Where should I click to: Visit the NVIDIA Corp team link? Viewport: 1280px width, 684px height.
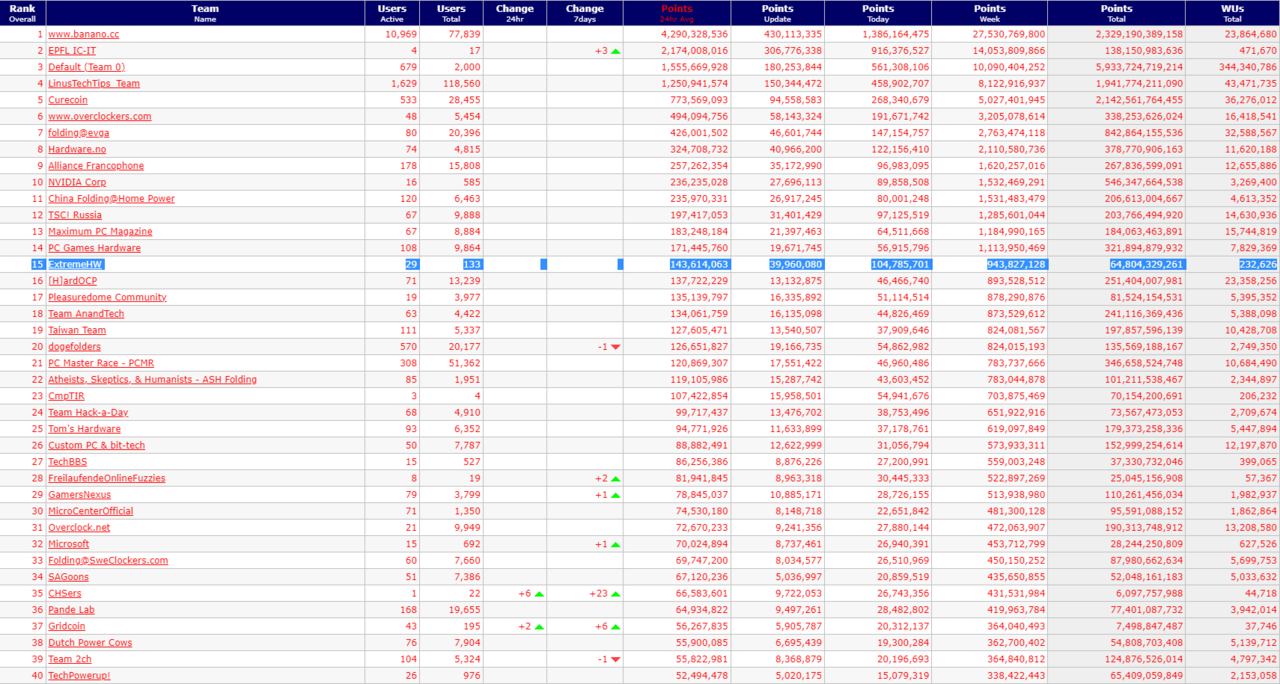point(77,183)
